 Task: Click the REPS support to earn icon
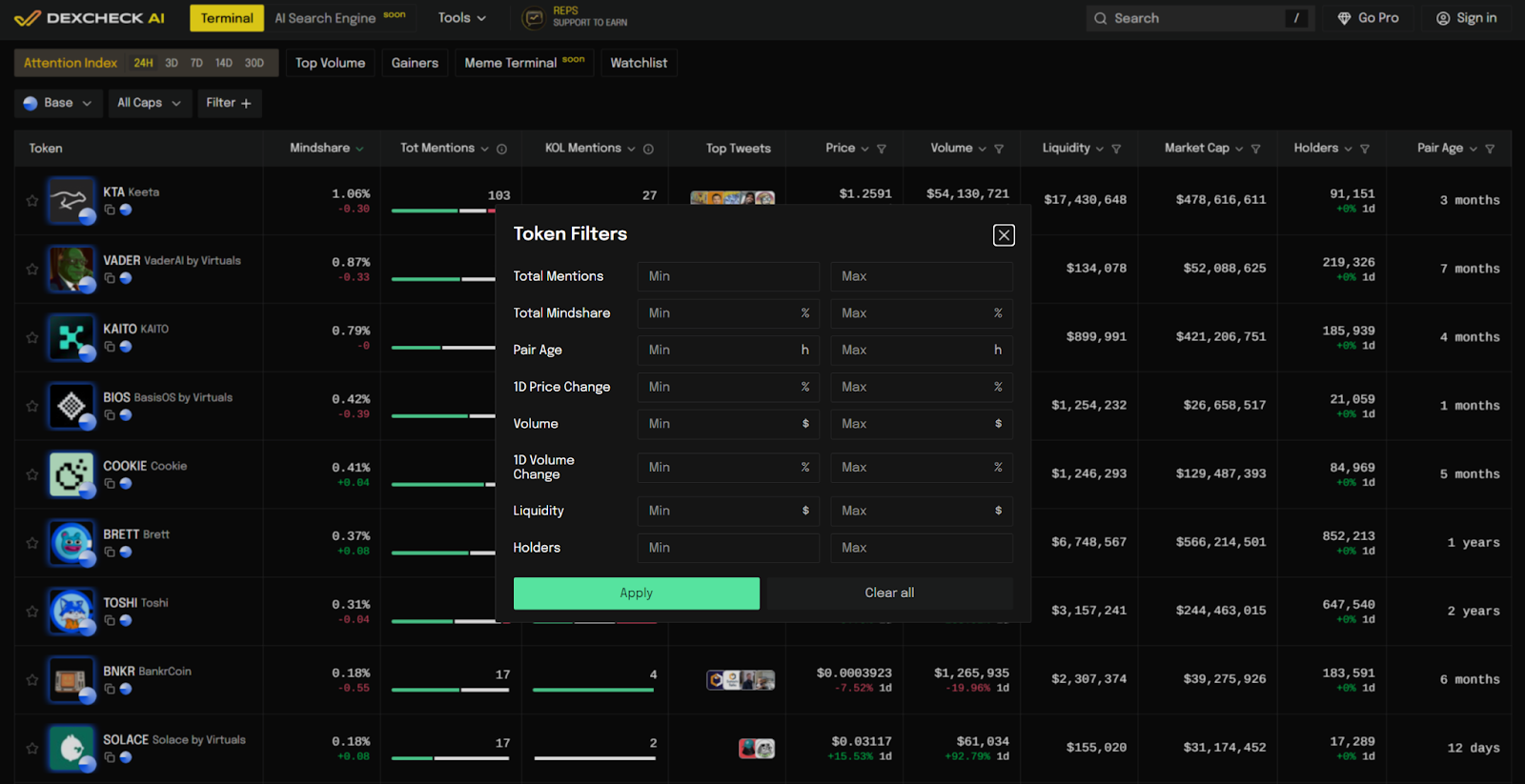(534, 18)
